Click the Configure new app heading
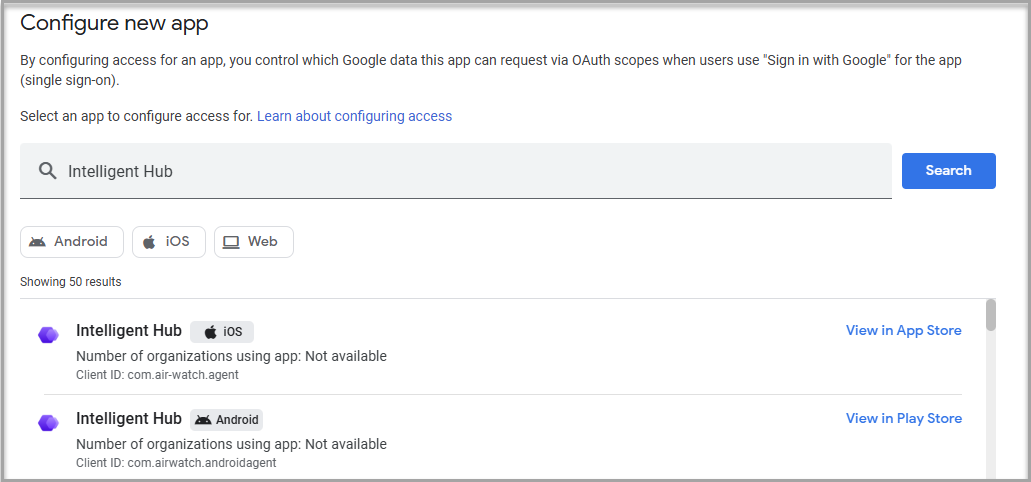Screen dimensions: 1031x482 click(x=114, y=23)
